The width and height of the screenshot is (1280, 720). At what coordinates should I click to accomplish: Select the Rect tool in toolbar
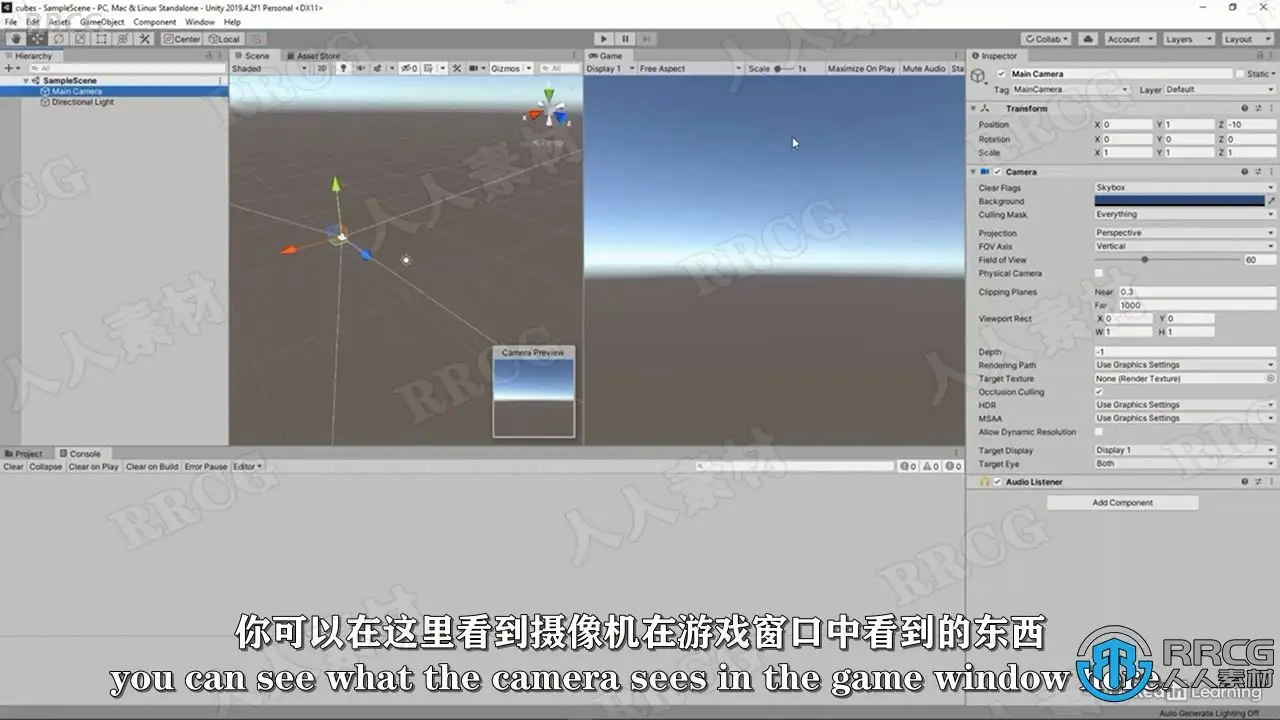[x=101, y=39]
